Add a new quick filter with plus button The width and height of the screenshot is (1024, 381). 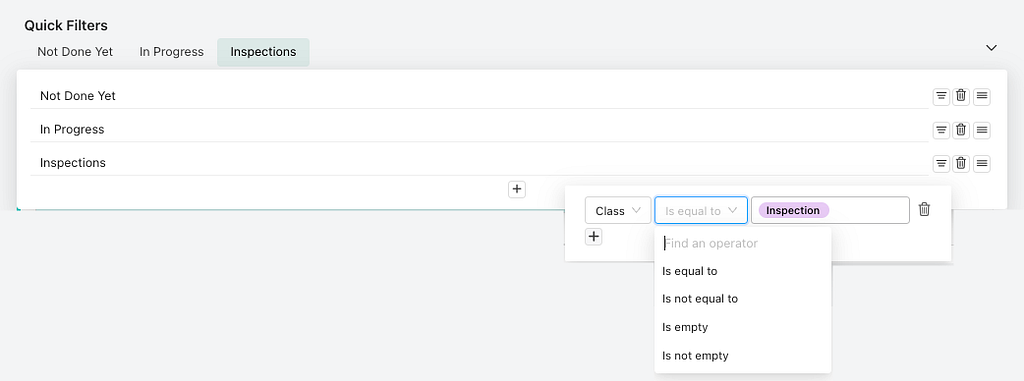[517, 189]
